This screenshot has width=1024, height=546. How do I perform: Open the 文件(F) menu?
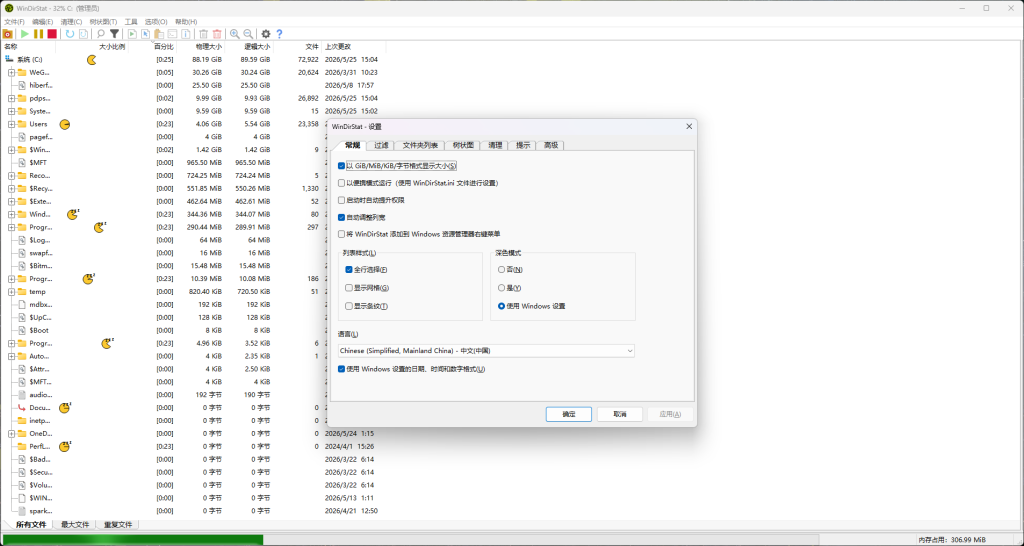[x=14, y=22]
